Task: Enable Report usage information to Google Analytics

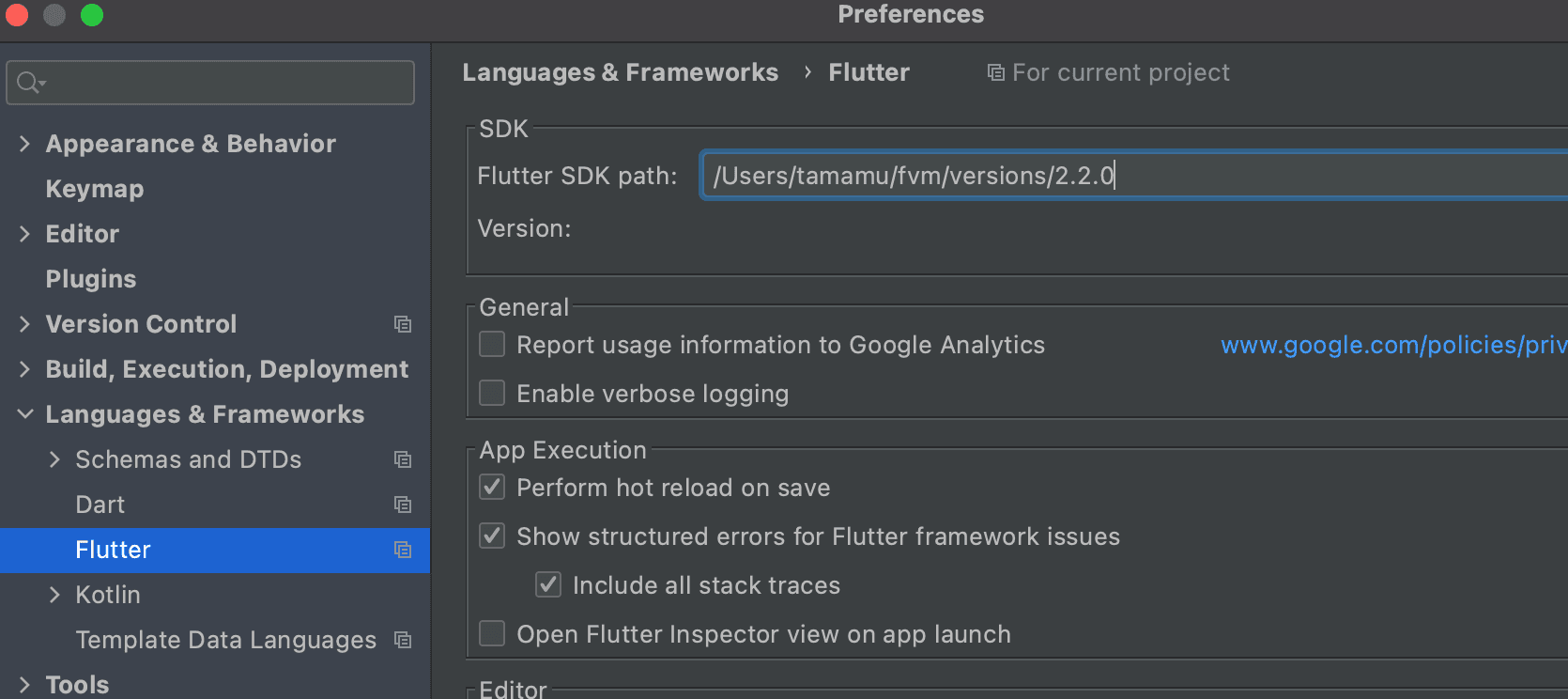Action: point(492,345)
